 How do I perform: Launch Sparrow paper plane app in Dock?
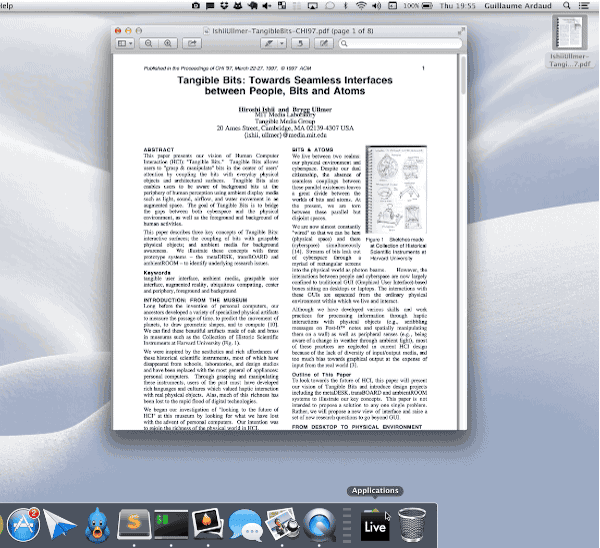(x=60, y=525)
